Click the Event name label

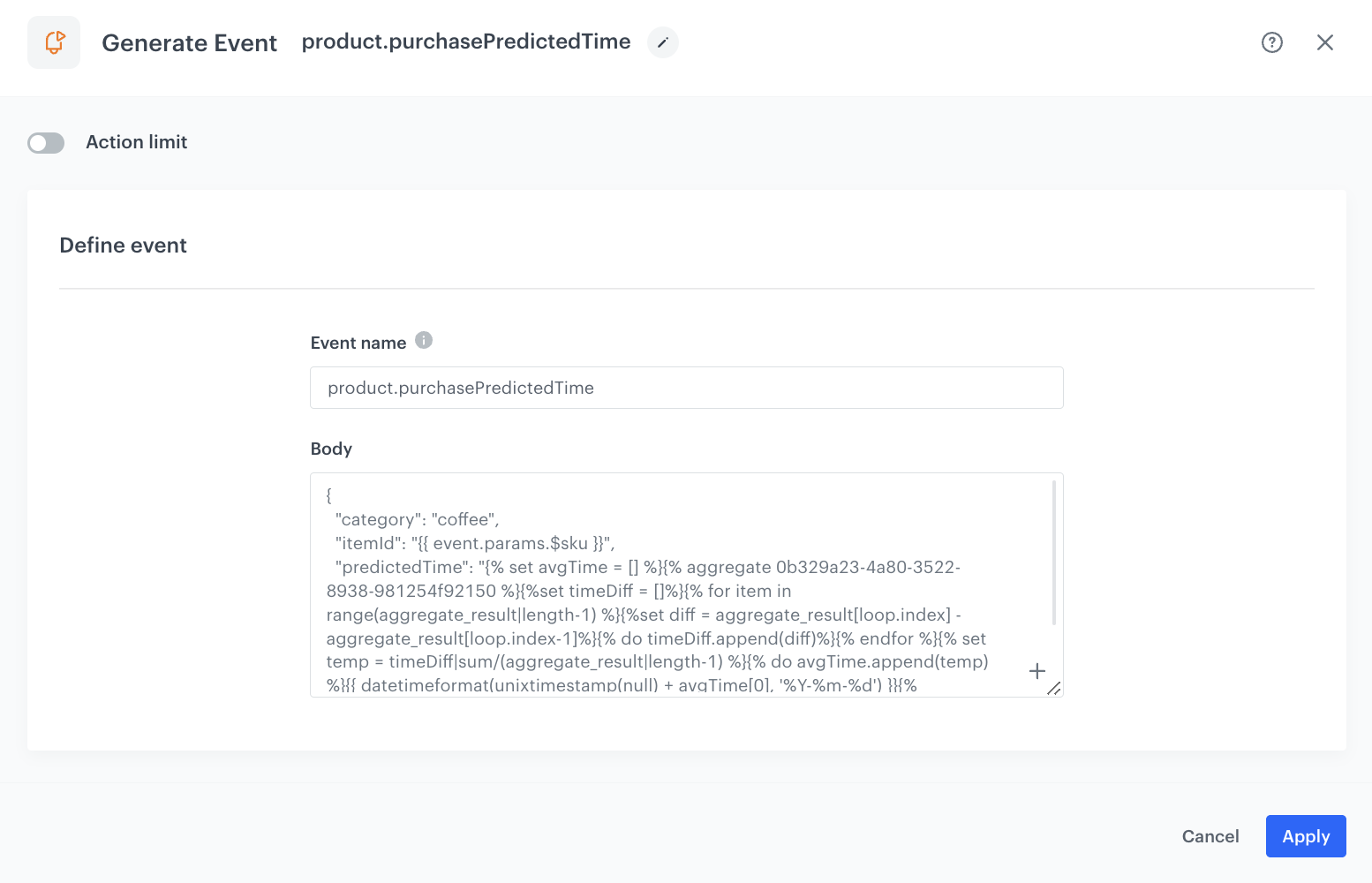358,343
